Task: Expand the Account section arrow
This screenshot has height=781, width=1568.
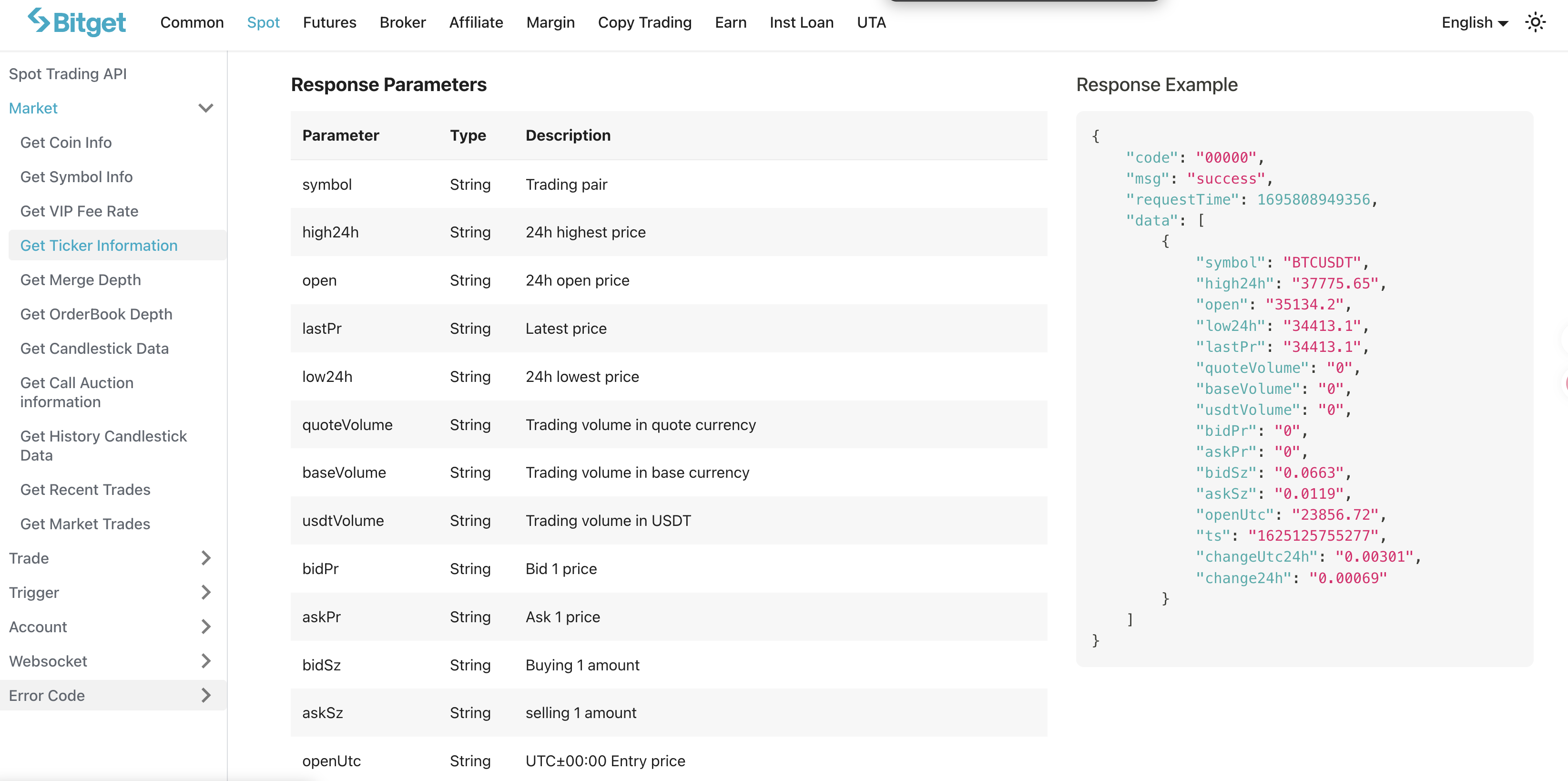Action: pyautogui.click(x=206, y=627)
